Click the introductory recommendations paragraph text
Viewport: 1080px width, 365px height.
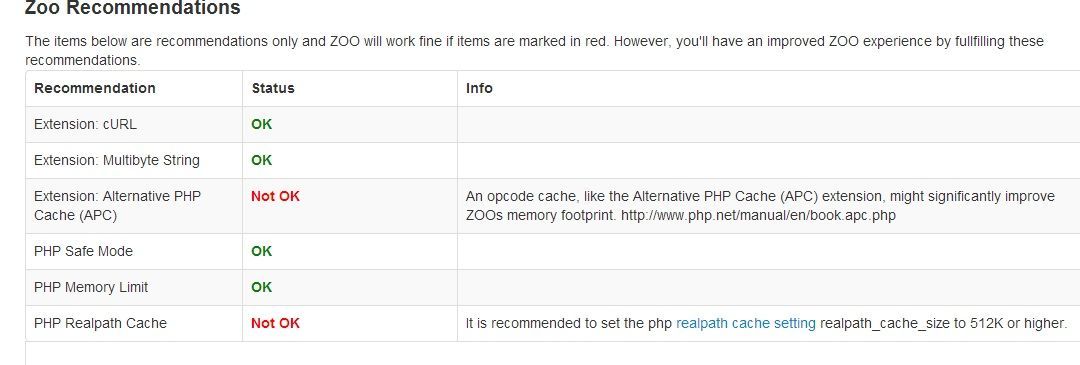[534, 50]
